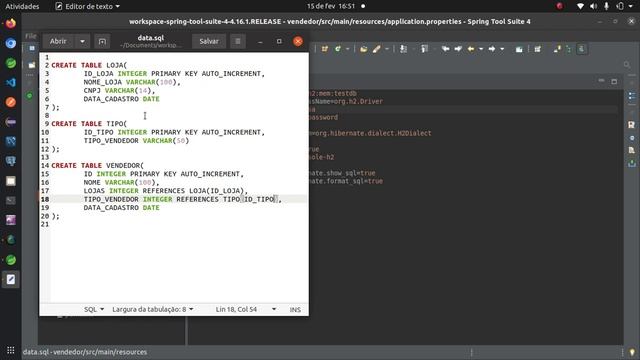Switch to the Text Editor dock icon
Image resolution: width=640 pixels, height=360 pixels.
(x=11, y=280)
